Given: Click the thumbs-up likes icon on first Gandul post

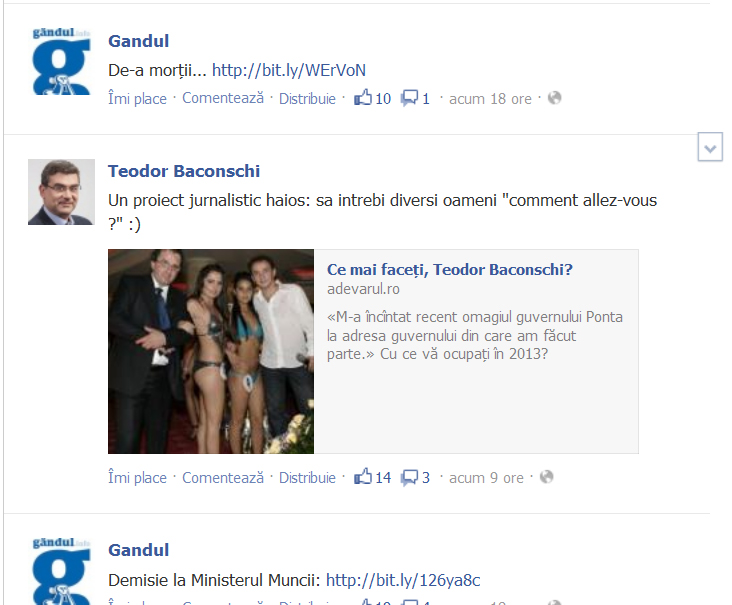Looking at the screenshot, I should click(363, 98).
